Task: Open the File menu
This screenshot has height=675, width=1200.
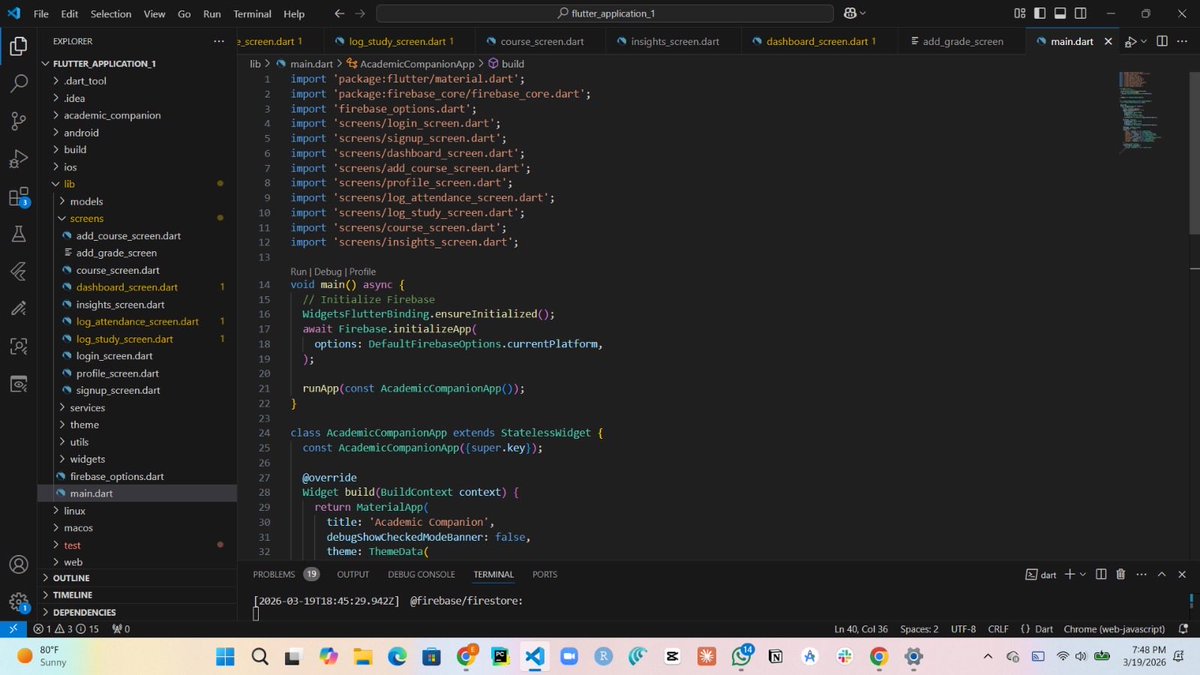Action: point(41,14)
